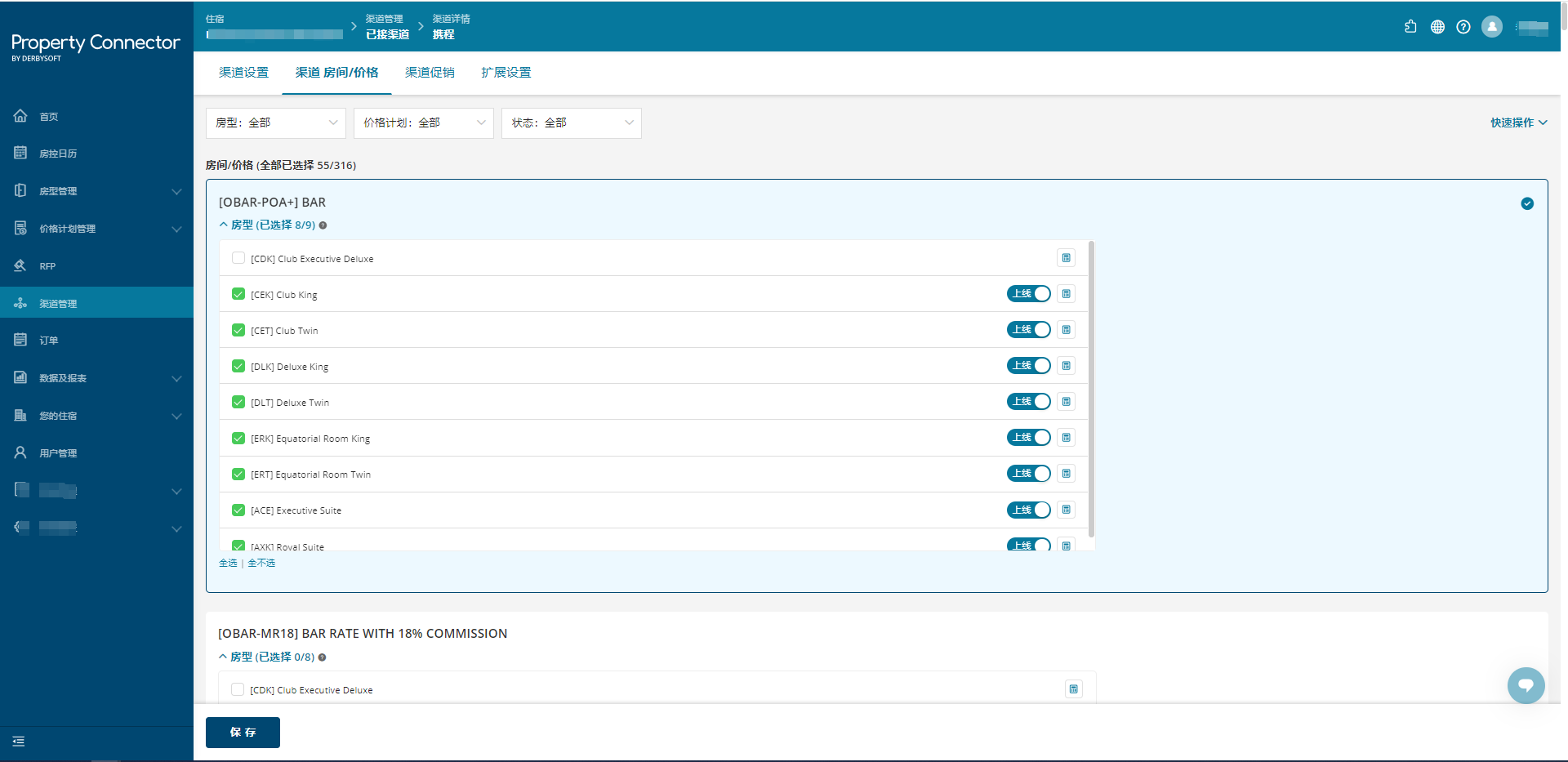Expand the 数据及报表 sidebar chevron

pos(176,378)
